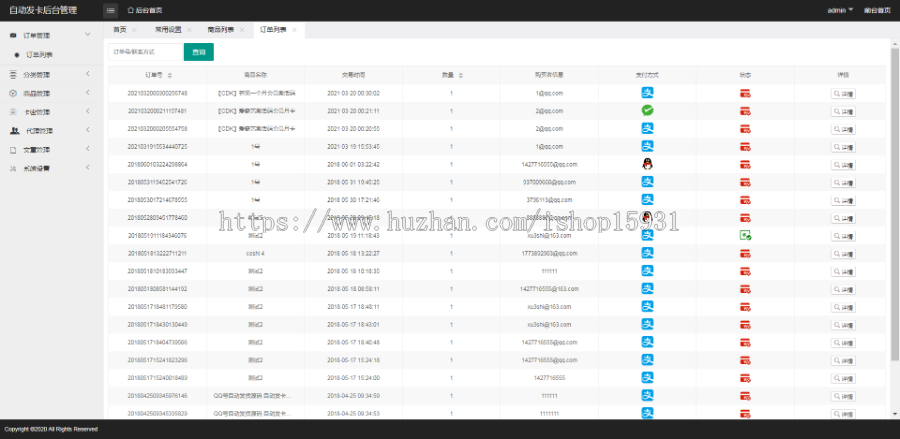900x439 pixels.
Task: Click the 文章管理 document icon
Action: tap(13, 150)
